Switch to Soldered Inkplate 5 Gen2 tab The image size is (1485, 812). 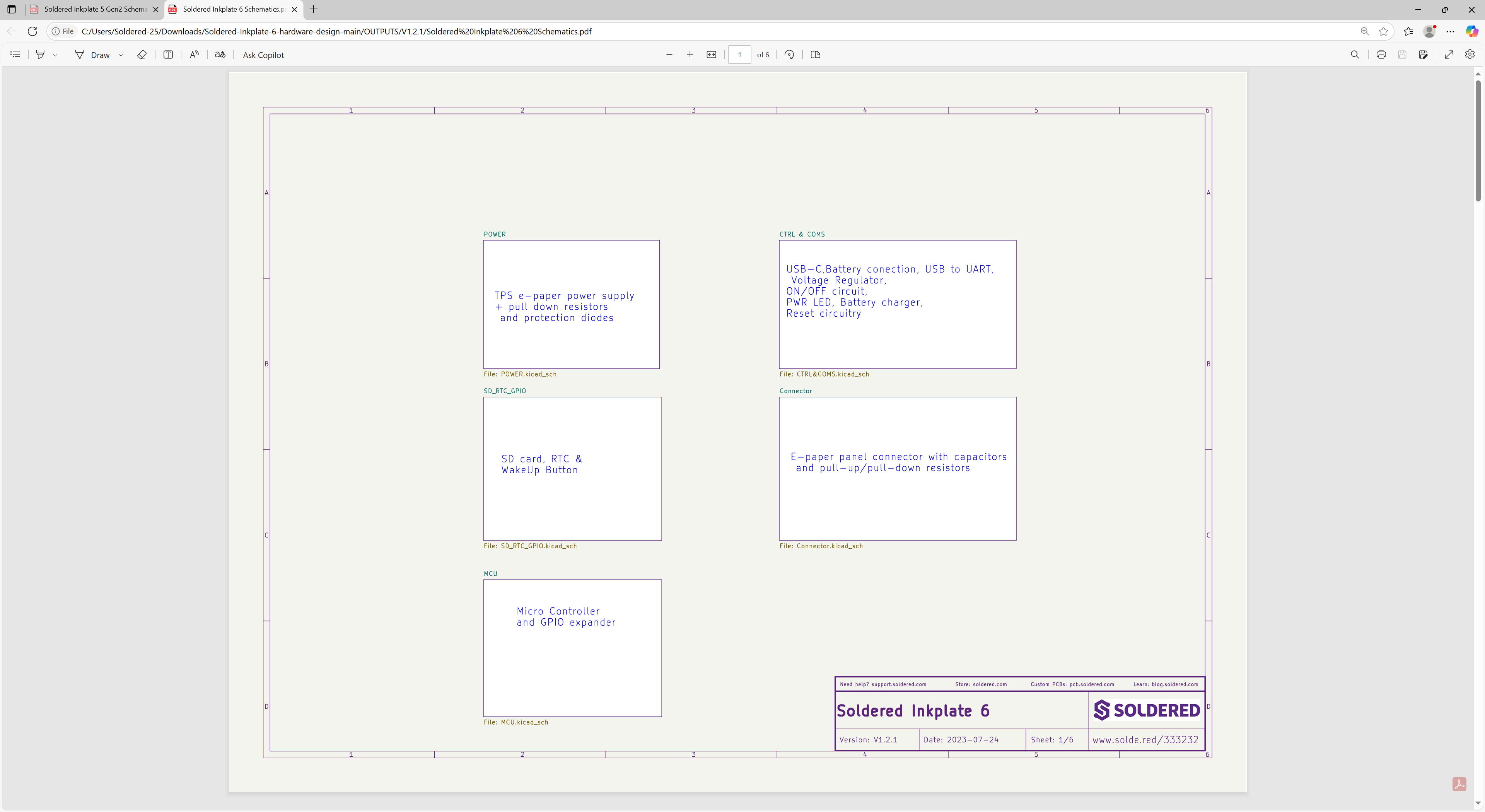95,9
